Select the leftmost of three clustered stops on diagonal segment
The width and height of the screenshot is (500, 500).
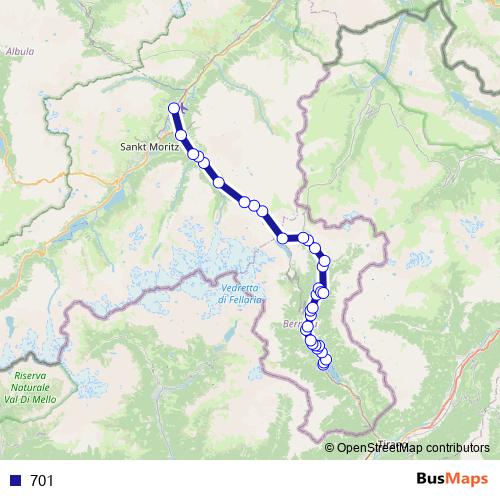point(244,202)
